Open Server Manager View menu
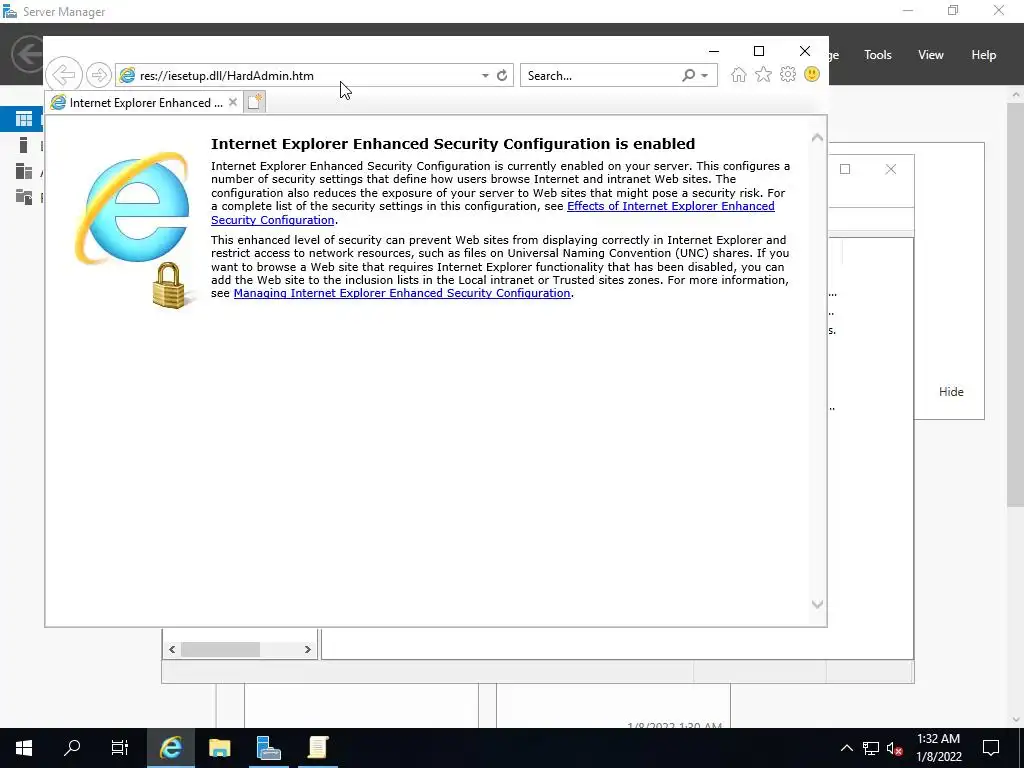1024x768 pixels. click(x=931, y=55)
